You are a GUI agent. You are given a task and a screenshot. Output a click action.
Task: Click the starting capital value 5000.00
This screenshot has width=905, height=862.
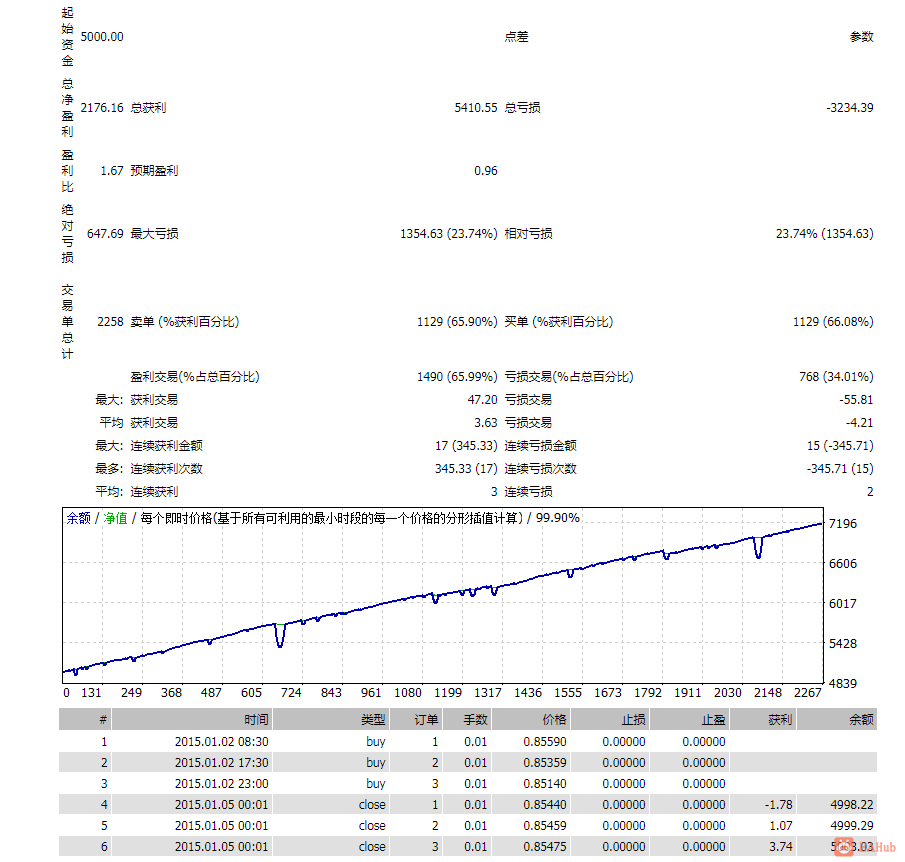pos(102,37)
